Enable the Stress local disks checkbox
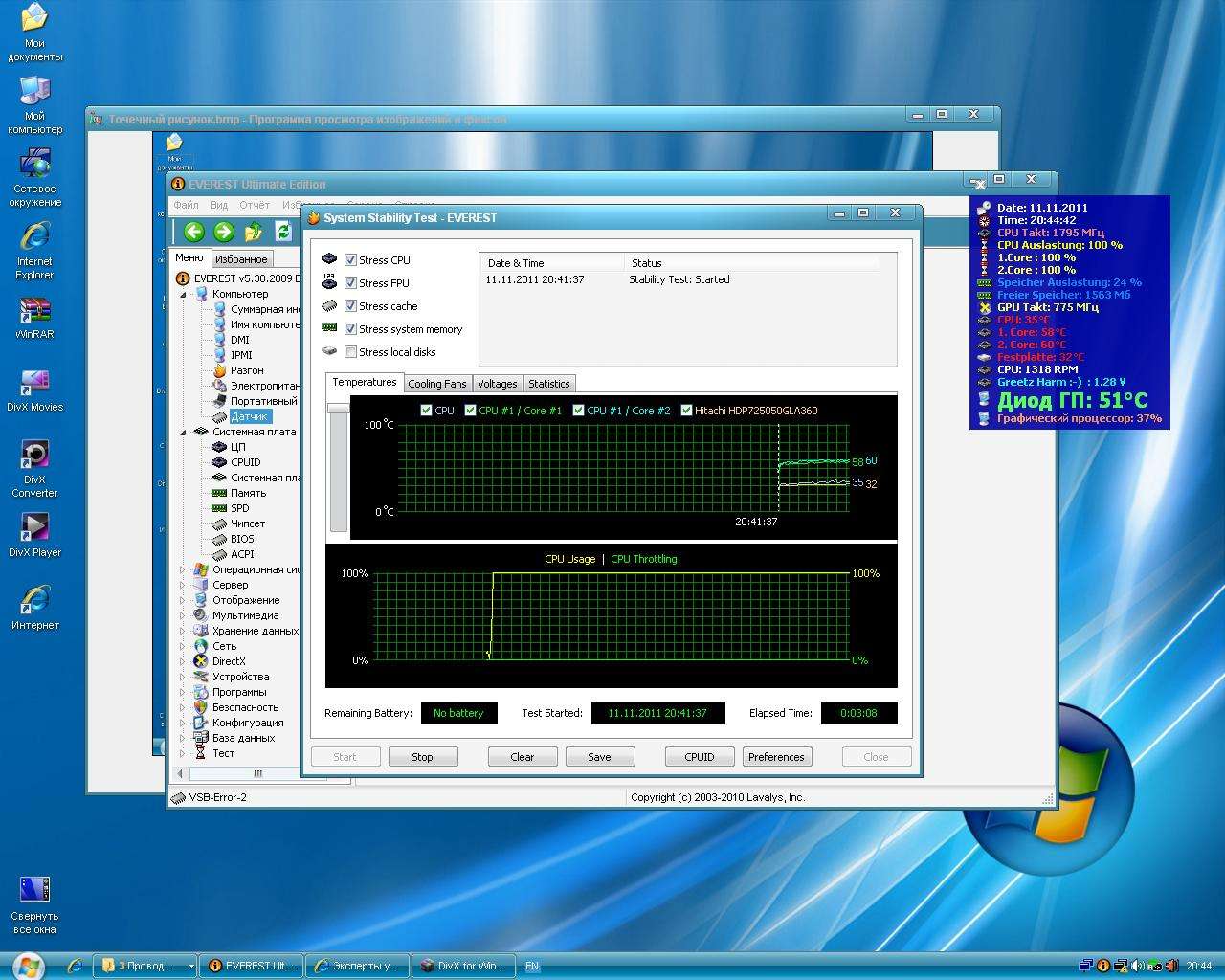1225x980 pixels. (x=350, y=352)
